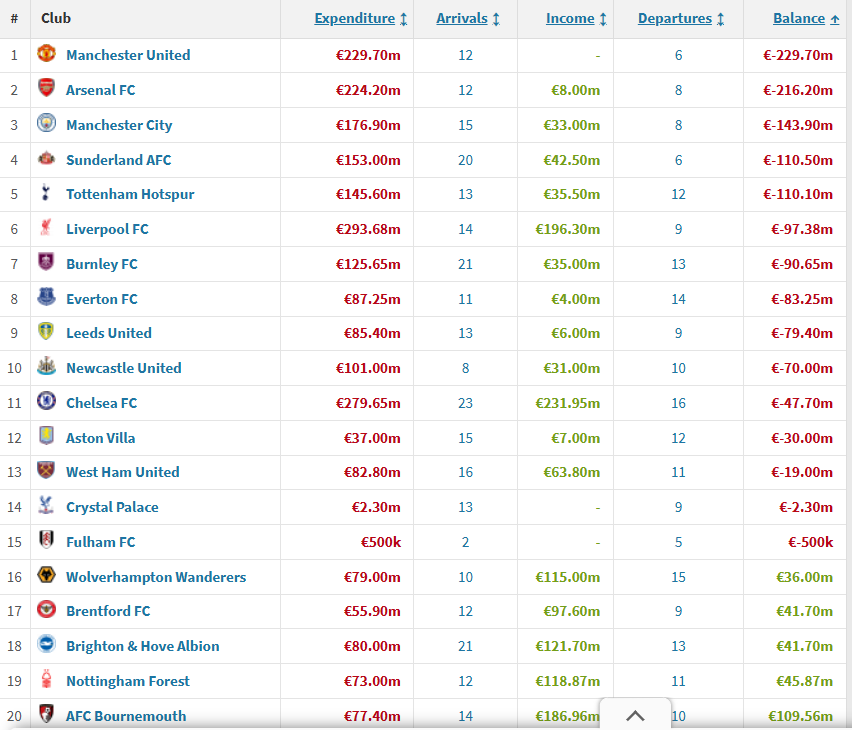Open the Manchester City club link
852x730 pixels.
click(119, 125)
